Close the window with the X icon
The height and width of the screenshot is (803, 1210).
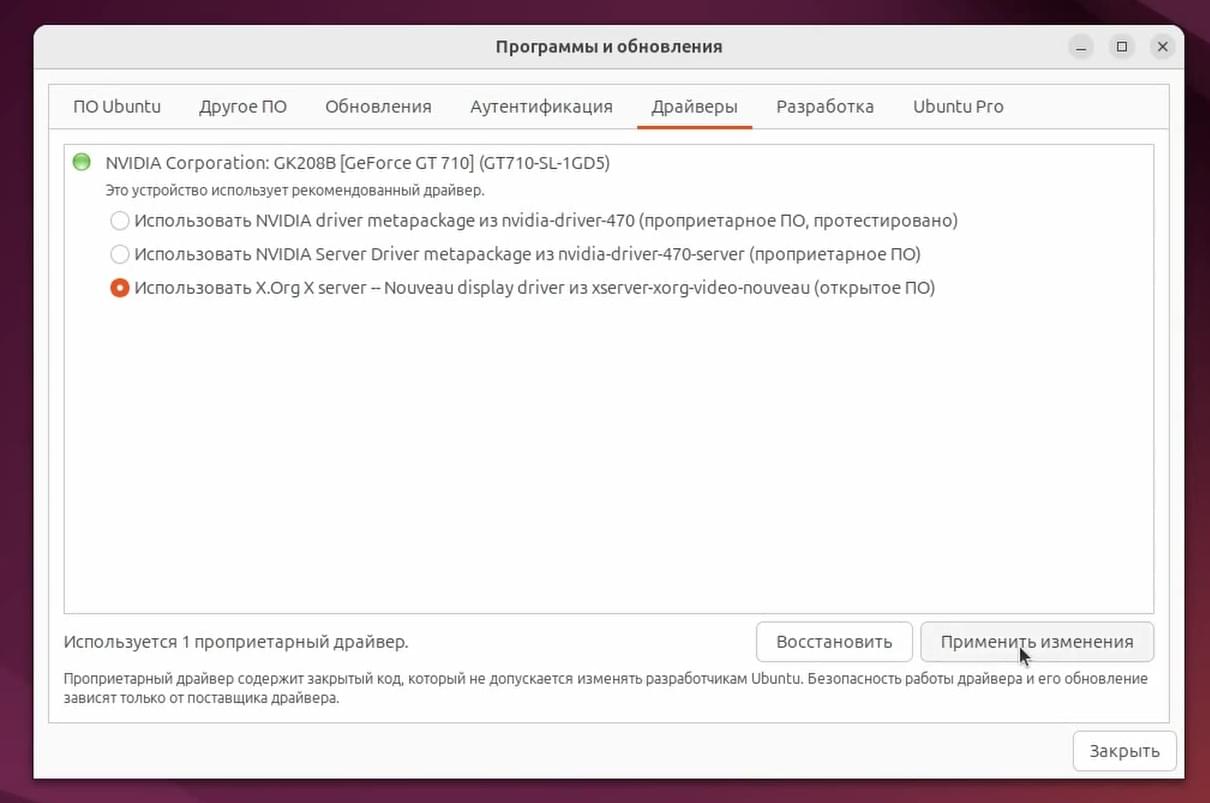point(1162,47)
